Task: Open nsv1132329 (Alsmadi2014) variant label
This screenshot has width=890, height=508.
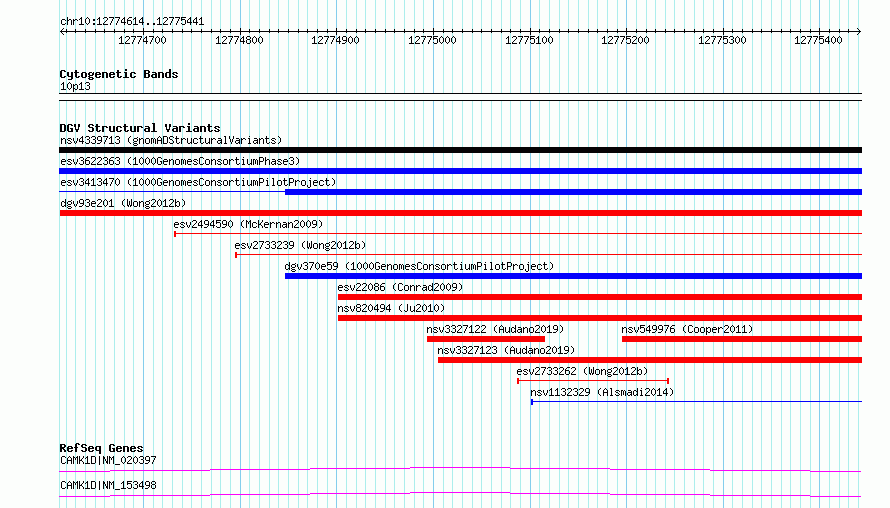Action: click(602, 392)
